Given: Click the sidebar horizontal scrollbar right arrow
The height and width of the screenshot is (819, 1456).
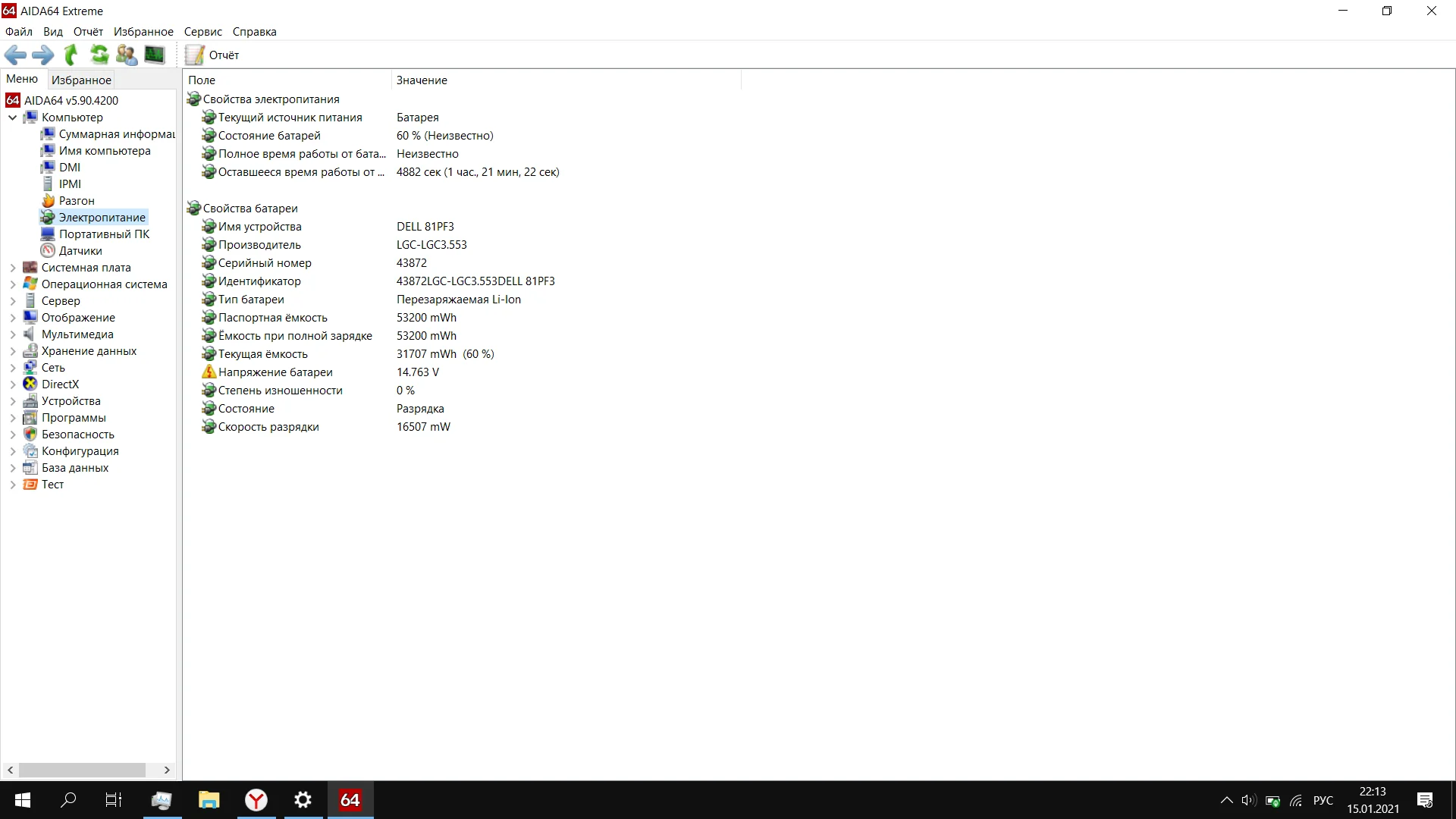Looking at the screenshot, I should (x=167, y=770).
